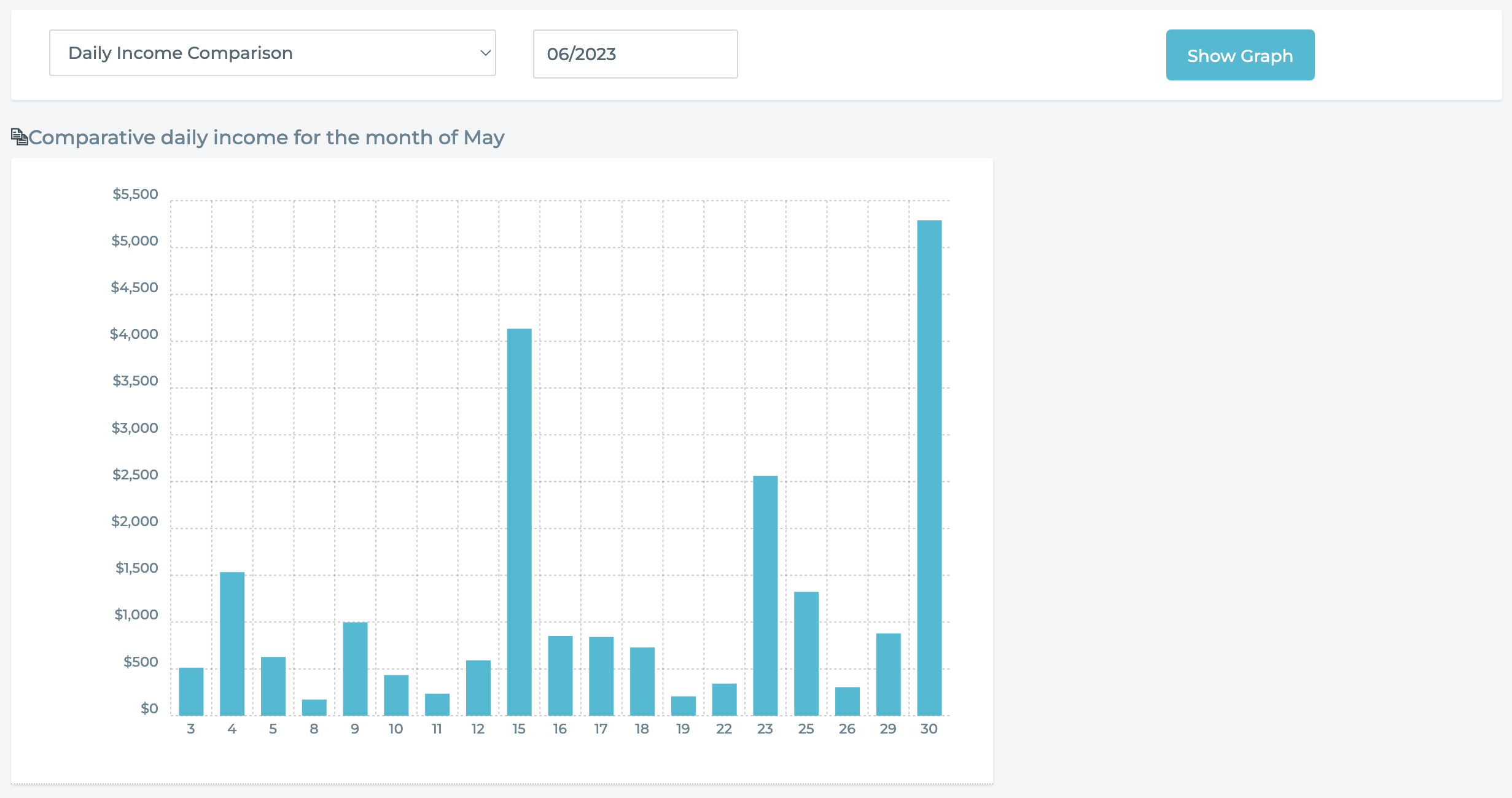The image size is (1512, 798).
Task: Click the $4,500 y-axis label
Action: click(x=134, y=288)
